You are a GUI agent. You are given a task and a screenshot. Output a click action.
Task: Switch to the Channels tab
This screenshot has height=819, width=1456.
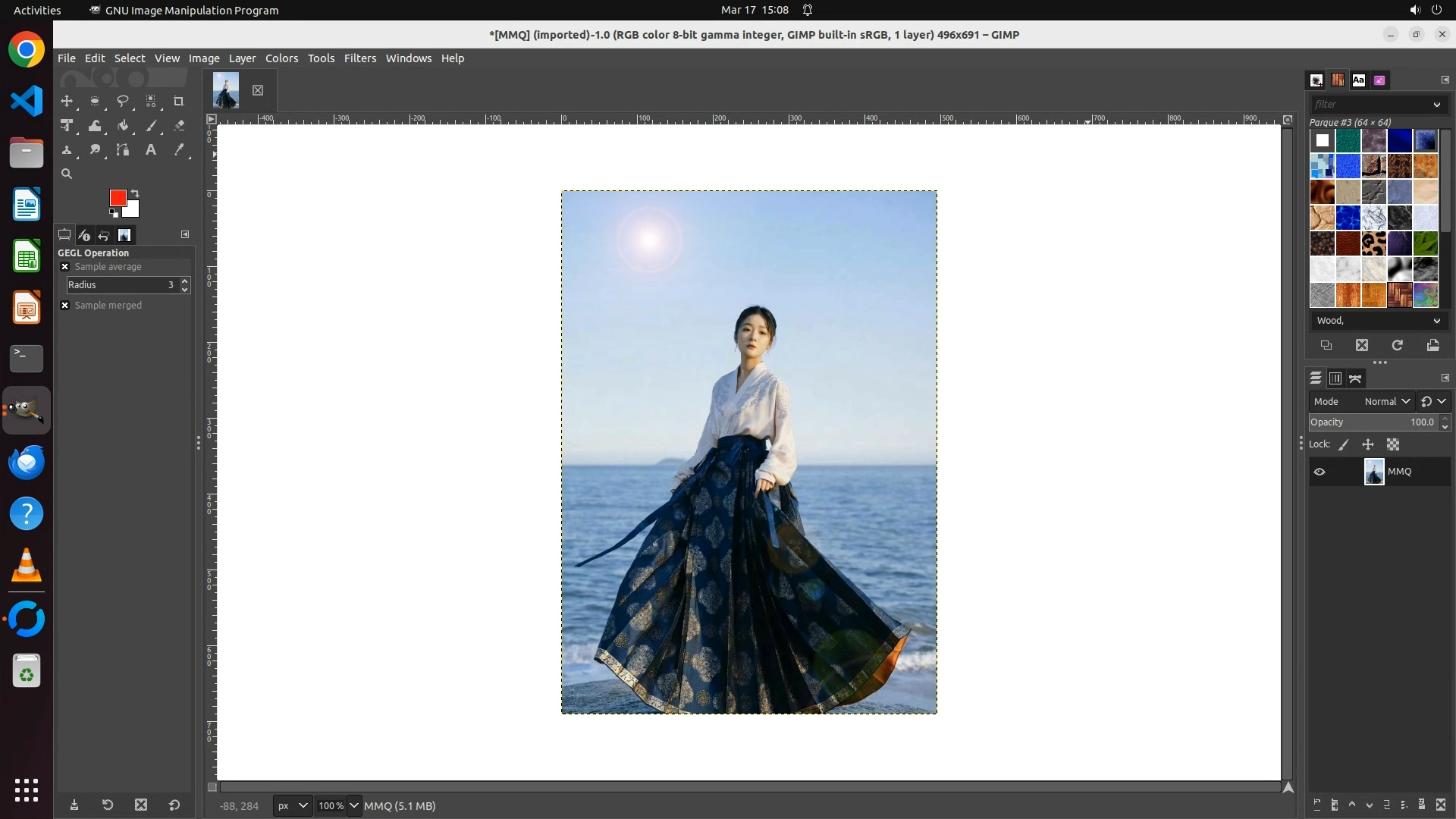pyautogui.click(x=1335, y=378)
